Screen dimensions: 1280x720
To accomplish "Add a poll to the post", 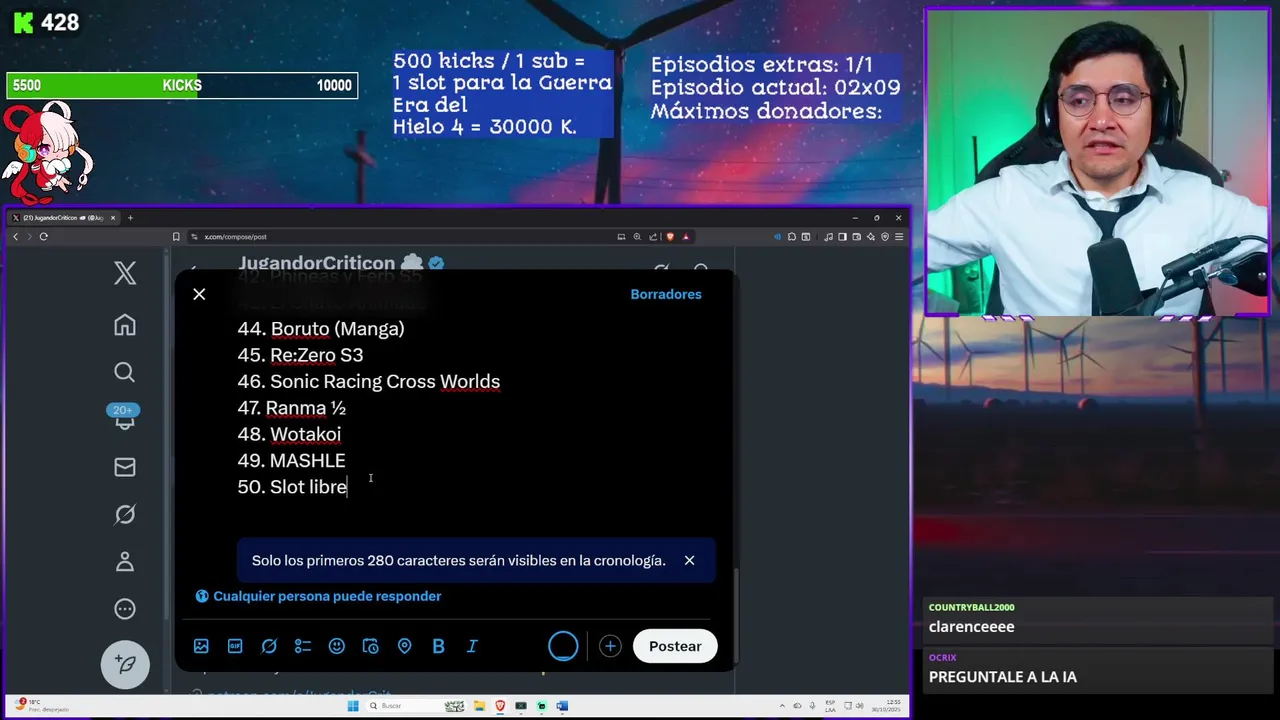I will (x=303, y=646).
